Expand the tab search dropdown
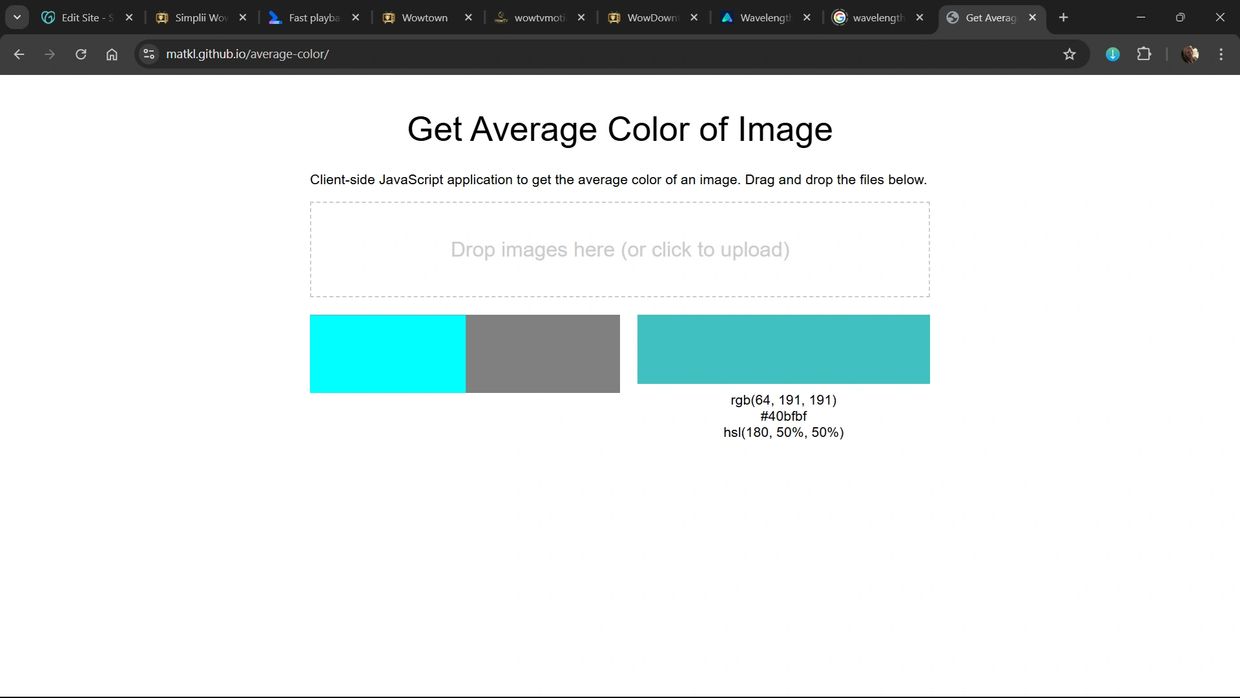The height and width of the screenshot is (698, 1240). [x=17, y=17]
